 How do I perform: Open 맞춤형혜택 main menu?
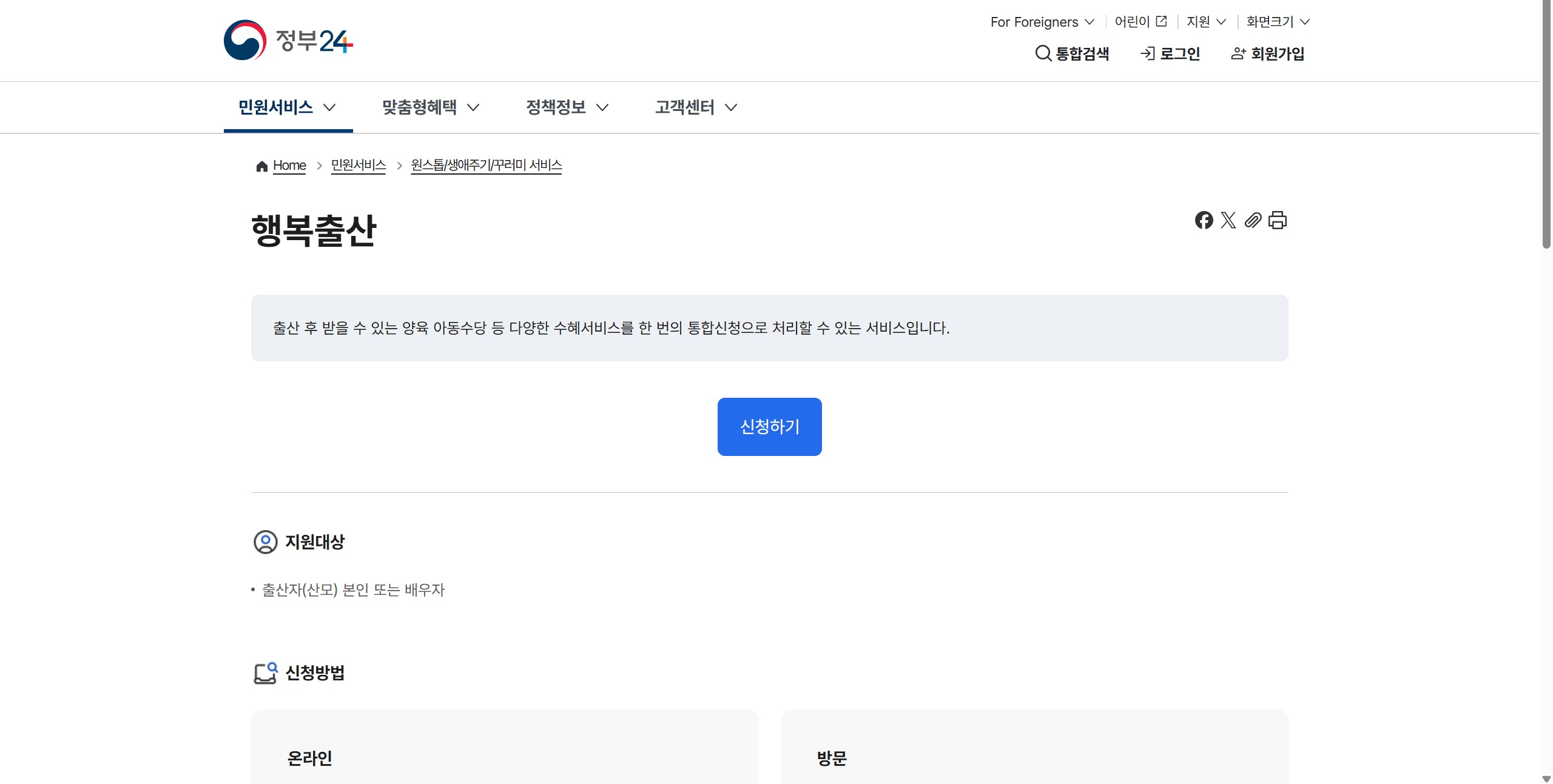point(431,107)
